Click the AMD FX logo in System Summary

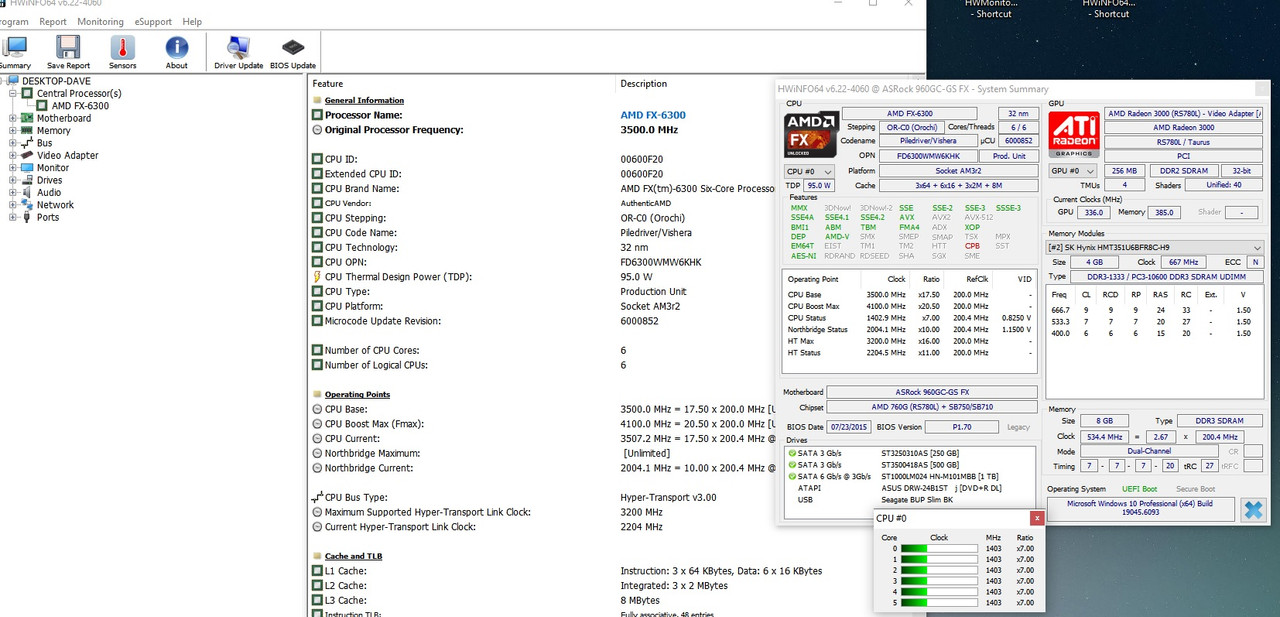(x=811, y=134)
